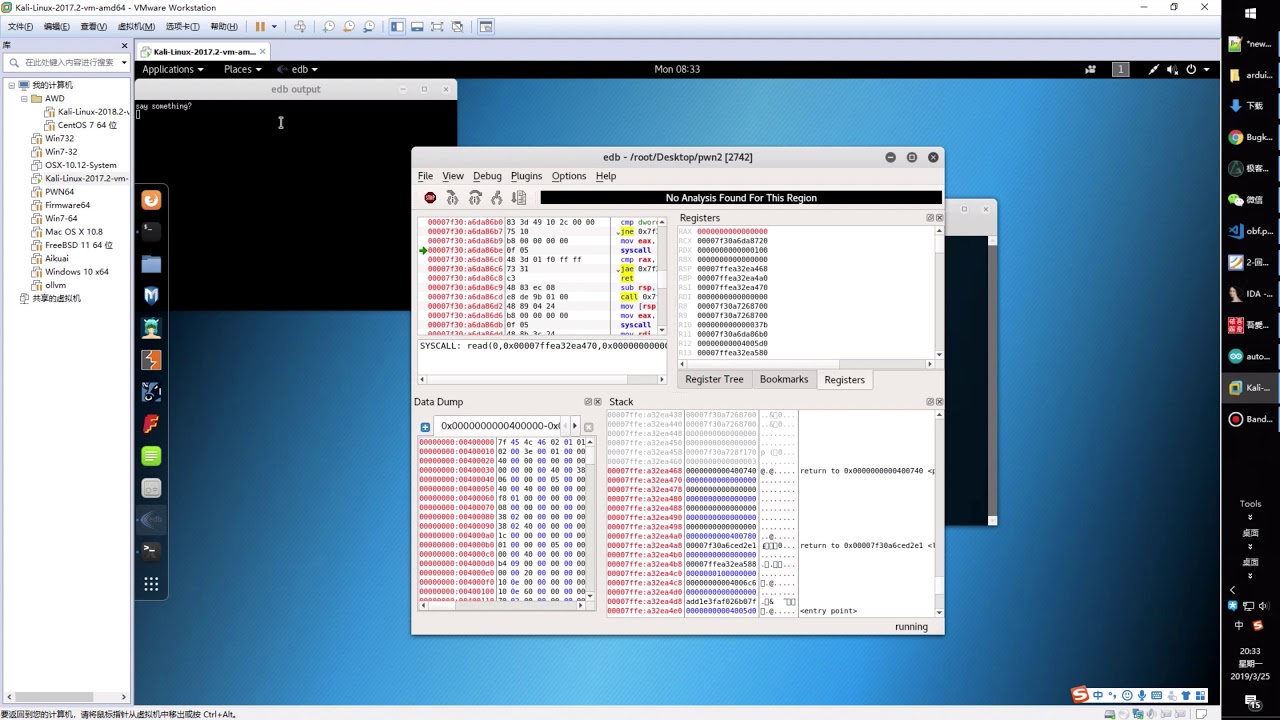The width and height of the screenshot is (1280, 720).
Task: Click the edb Step Over icon
Action: [475, 198]
